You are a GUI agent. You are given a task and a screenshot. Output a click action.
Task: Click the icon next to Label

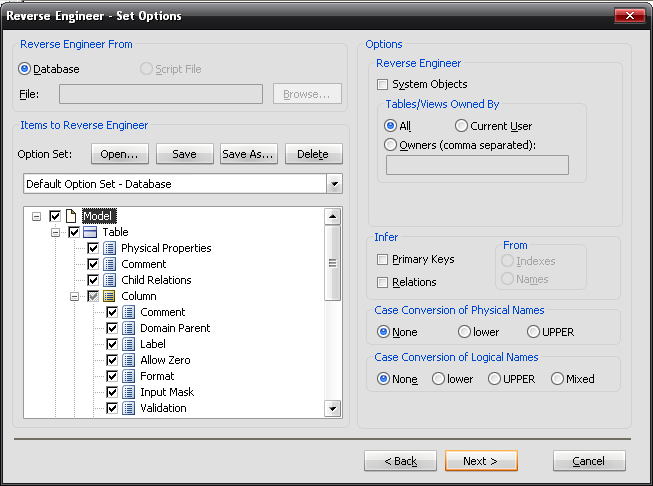[129, 344]
